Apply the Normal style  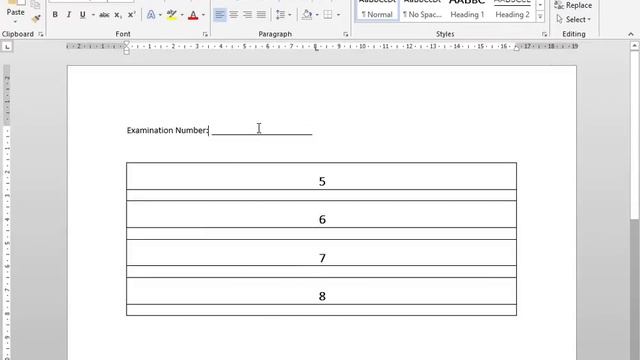[377, 10]
